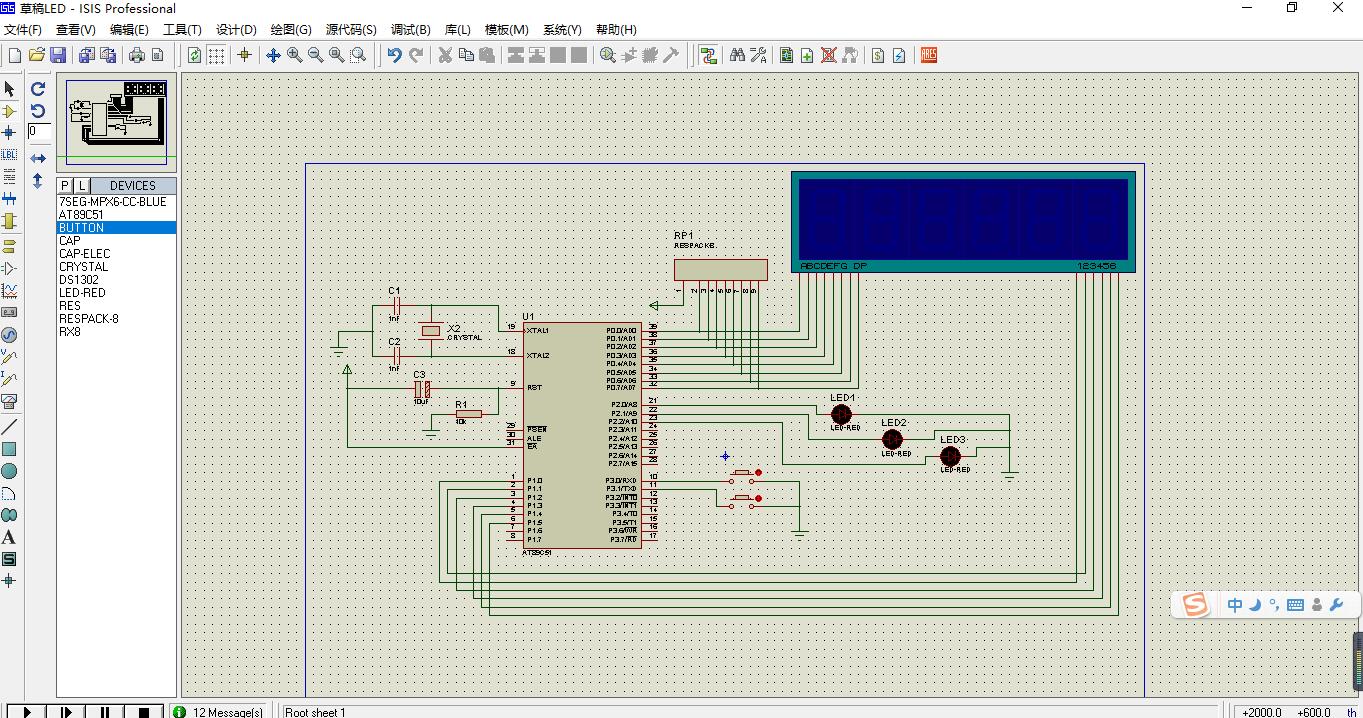The image size is (1363, 718).
Task: Click the L library manage button
Action: tap(82, 186)
